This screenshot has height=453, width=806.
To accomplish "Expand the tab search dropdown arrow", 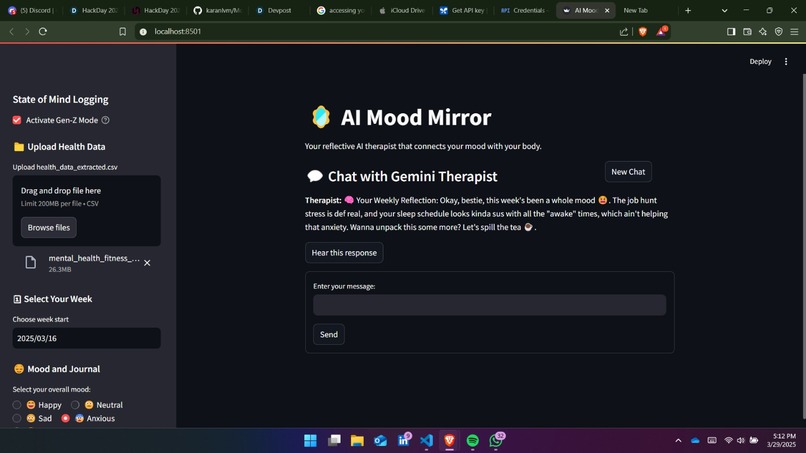I will (x=724, y=10).
